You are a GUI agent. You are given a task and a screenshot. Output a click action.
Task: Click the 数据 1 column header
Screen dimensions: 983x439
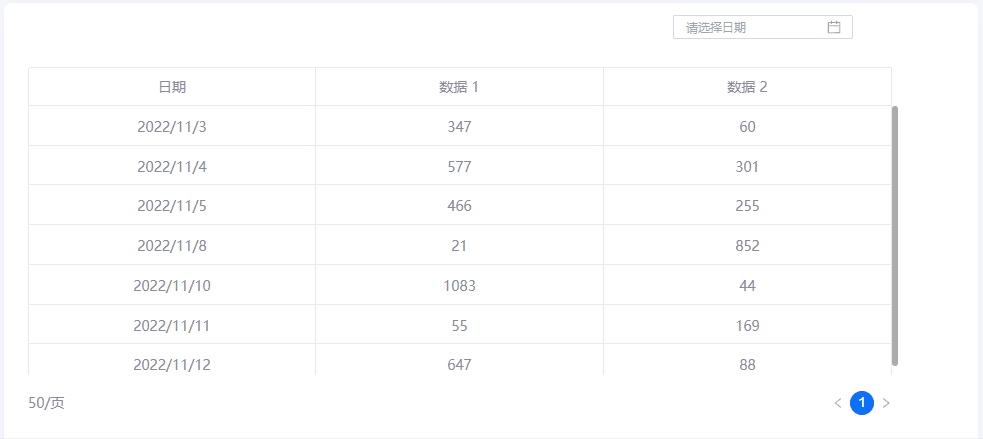coord(459,87)
